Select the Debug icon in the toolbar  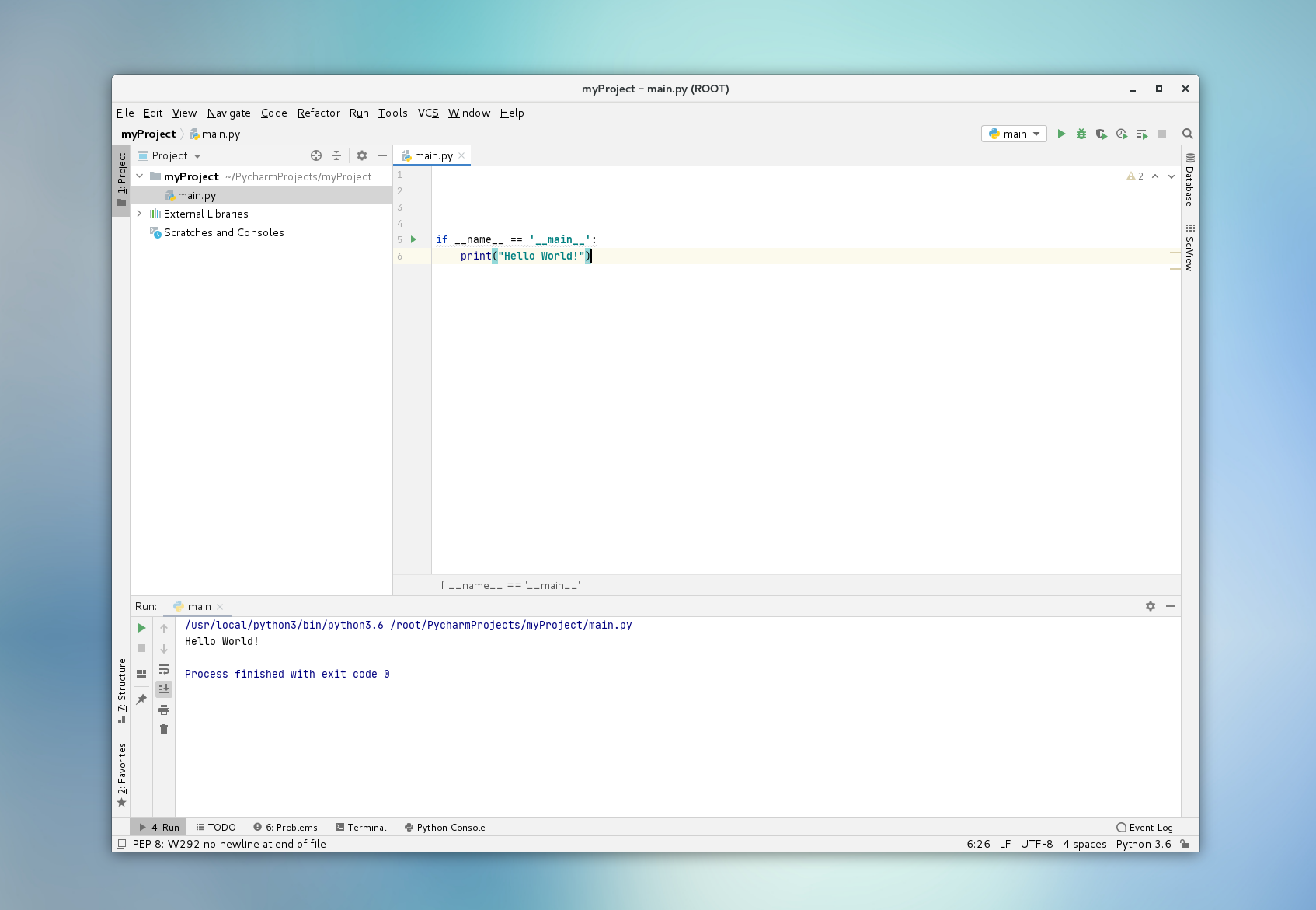tap(1081, 134)
